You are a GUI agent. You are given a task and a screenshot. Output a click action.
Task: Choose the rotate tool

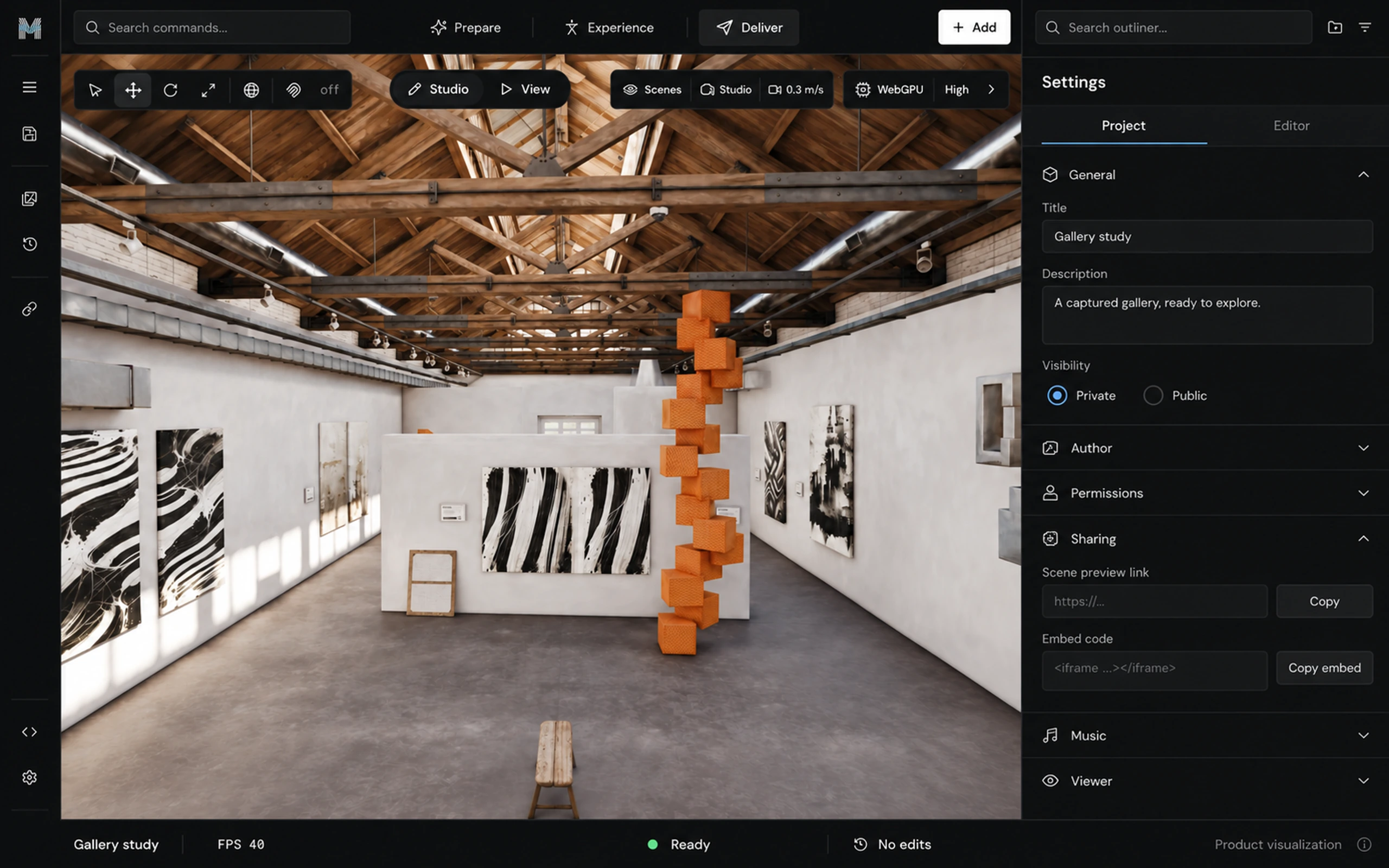(170, 90)
